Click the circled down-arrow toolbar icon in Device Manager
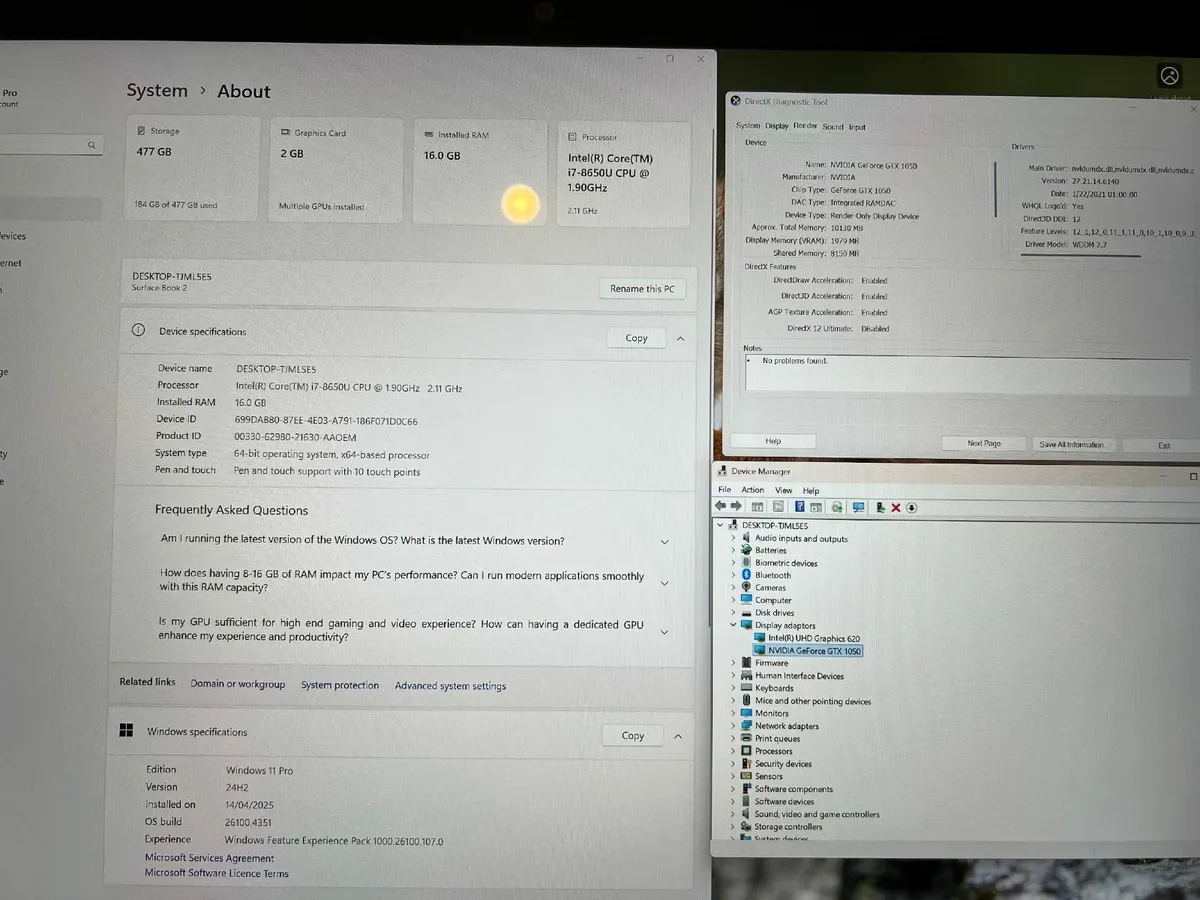This screenshot has height=900, width=1200. [x=912, y=507]
